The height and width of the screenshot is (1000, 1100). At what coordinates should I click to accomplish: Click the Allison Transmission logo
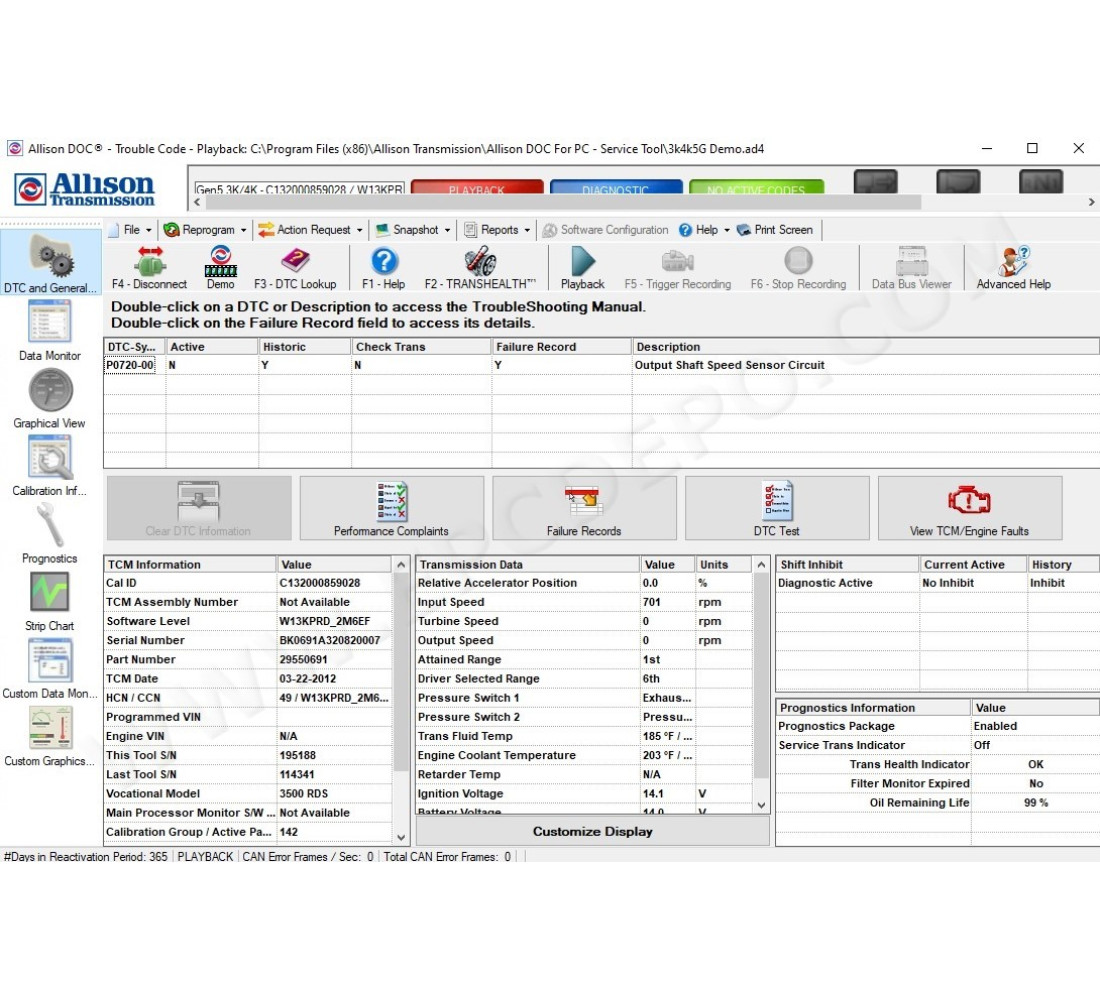point(85,189)
